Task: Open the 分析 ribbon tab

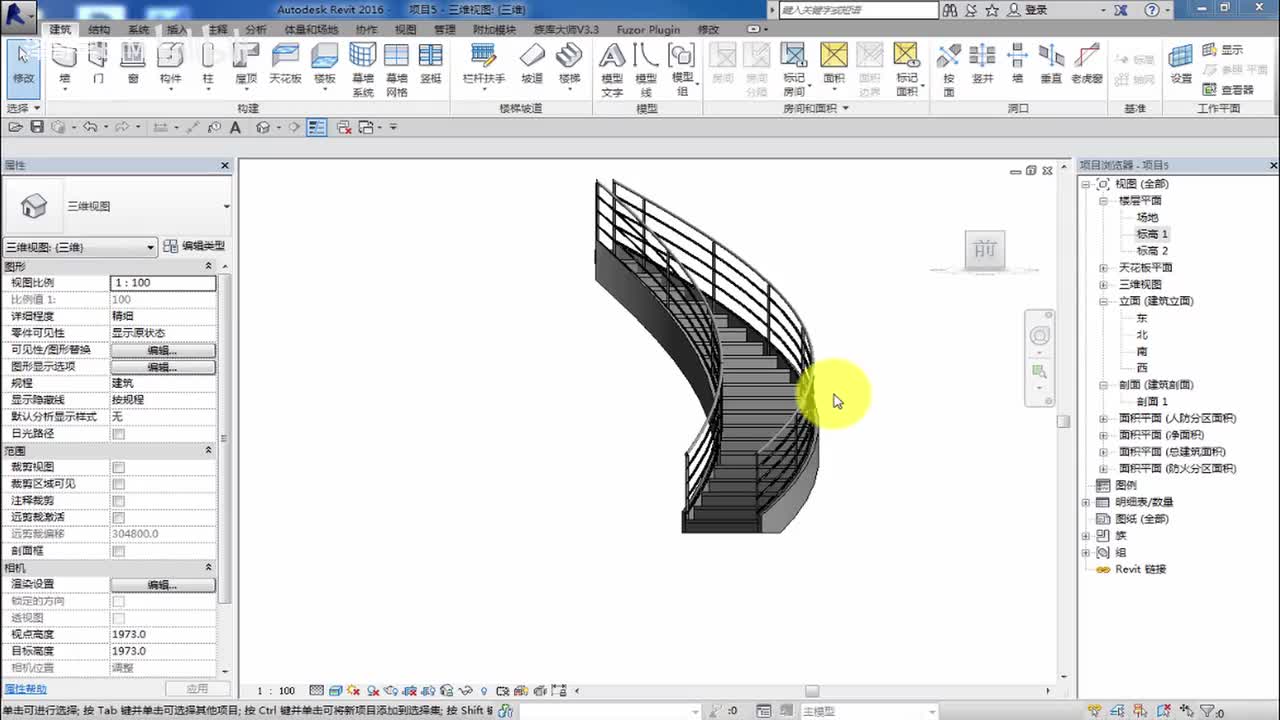Action: point(256,30)
